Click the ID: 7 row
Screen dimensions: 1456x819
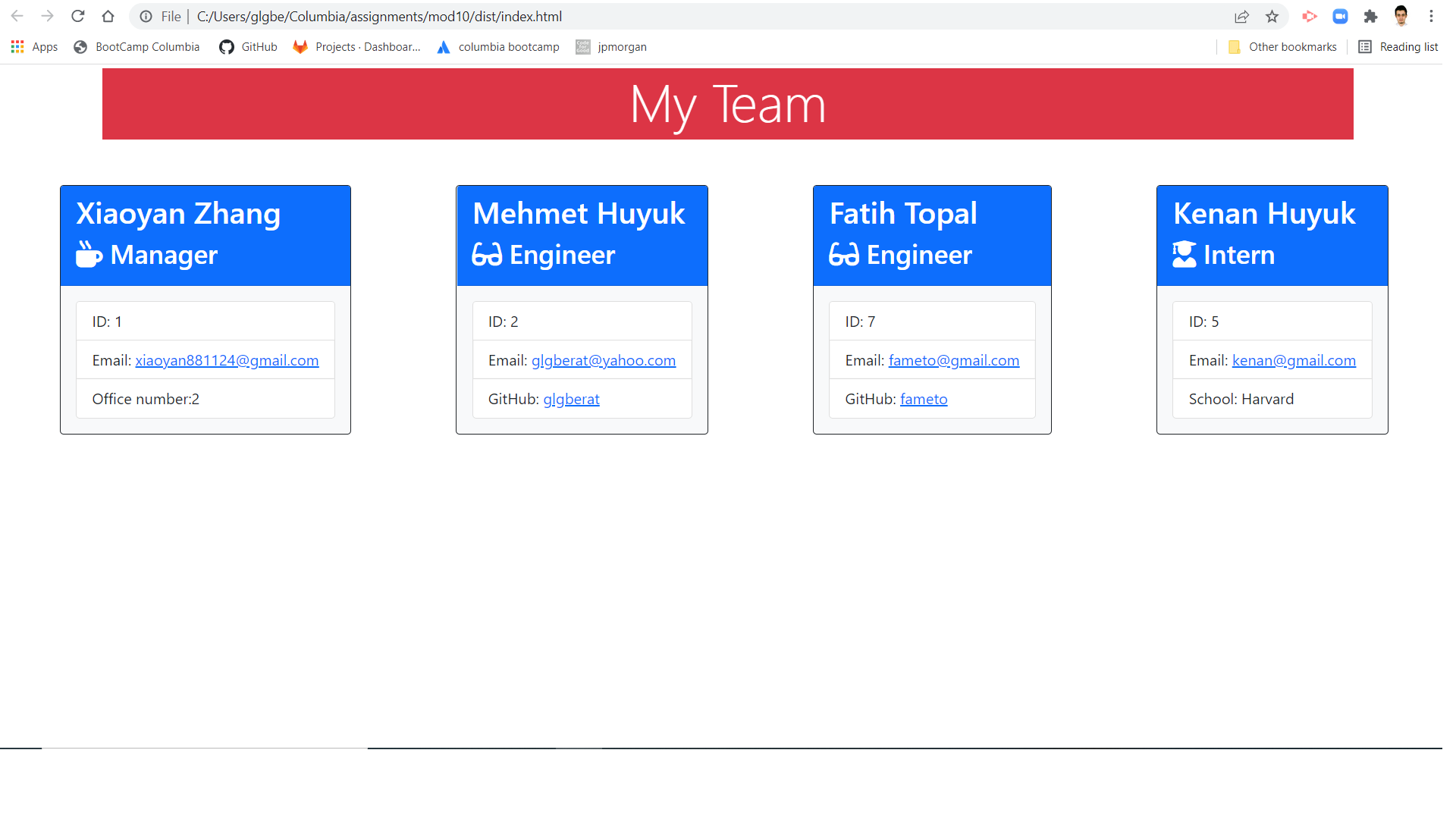pyautogui.click(x=932, y=322)
